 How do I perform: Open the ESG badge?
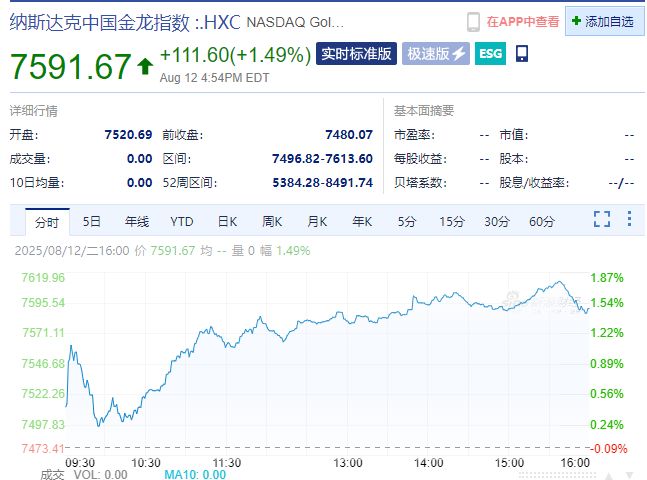(x=490, y=54)
